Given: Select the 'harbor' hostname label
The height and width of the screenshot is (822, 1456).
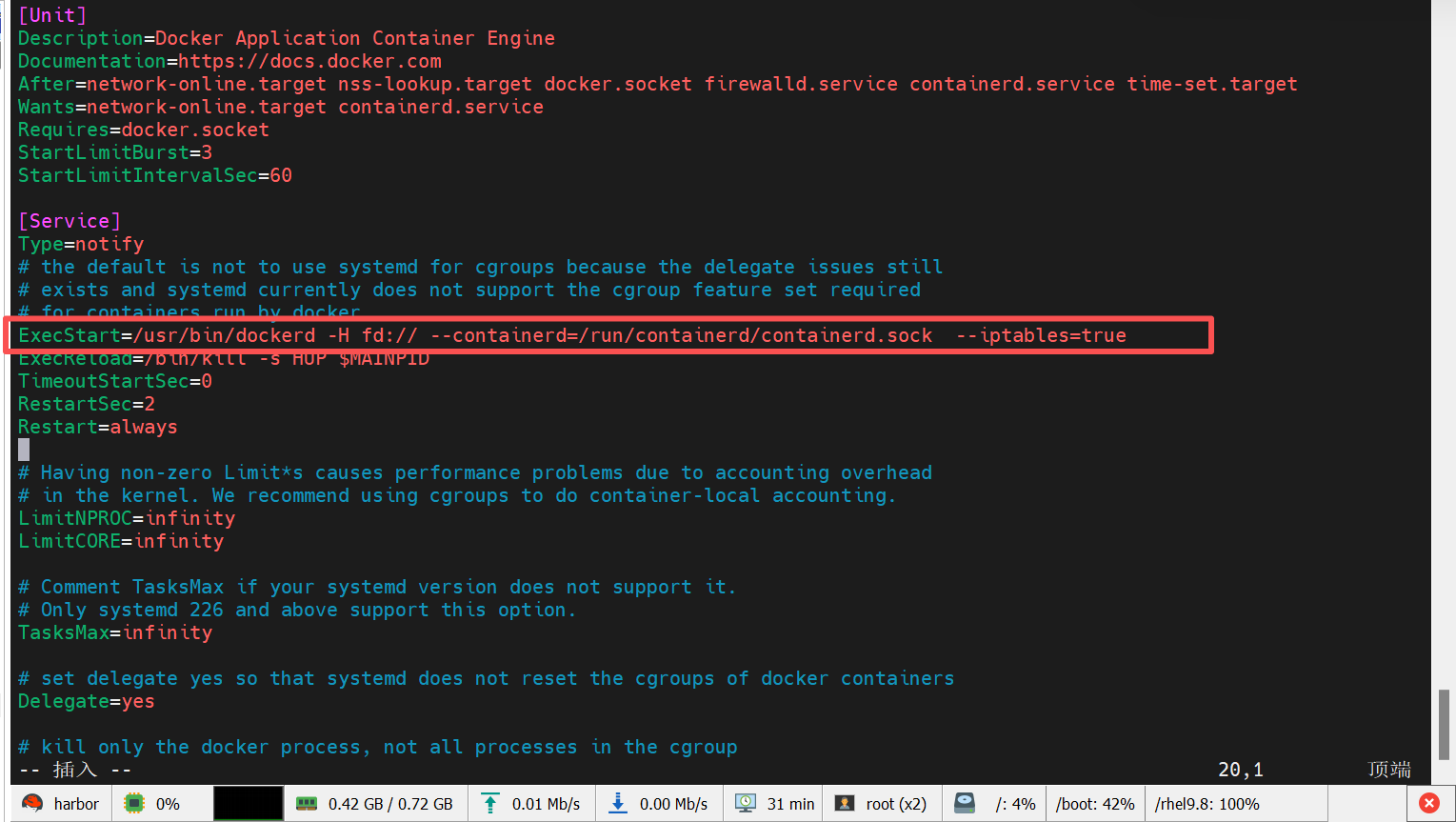Looking at the screenshot, I should (x=76, y=804).
